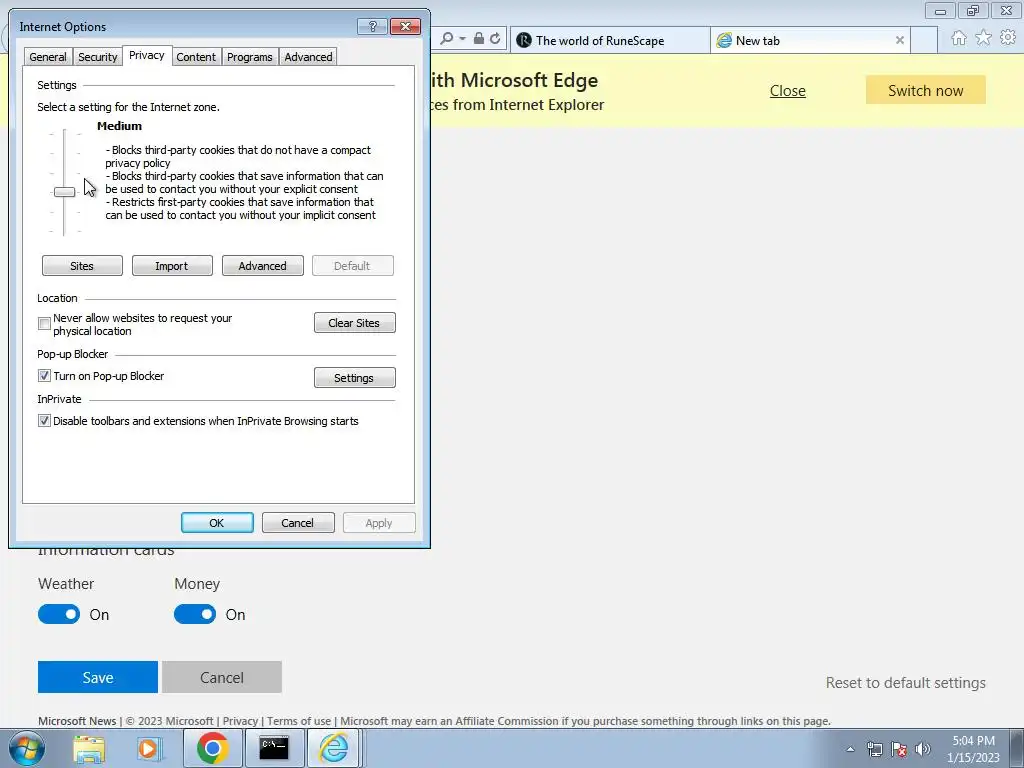Screen dimensions: 1024x768
Task: Switch to the Content tab
Action: [x=196, y=57]
